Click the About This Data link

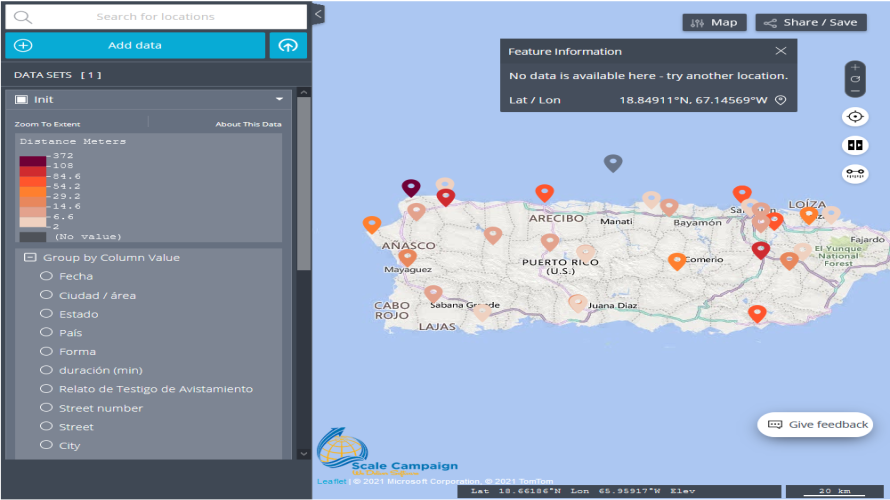coord(248,124)
